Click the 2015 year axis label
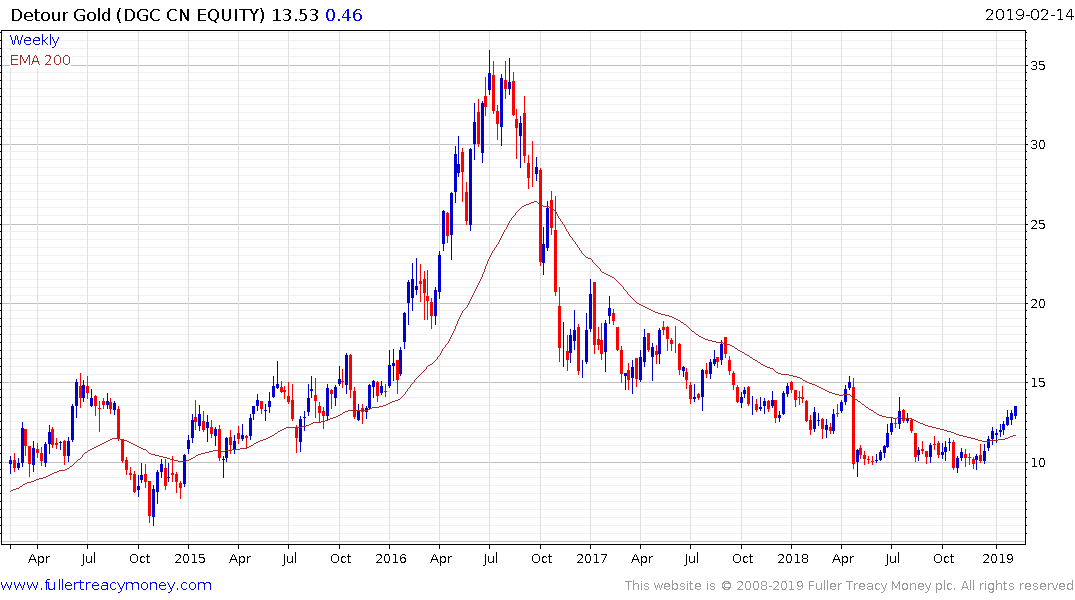 [190, 558]
